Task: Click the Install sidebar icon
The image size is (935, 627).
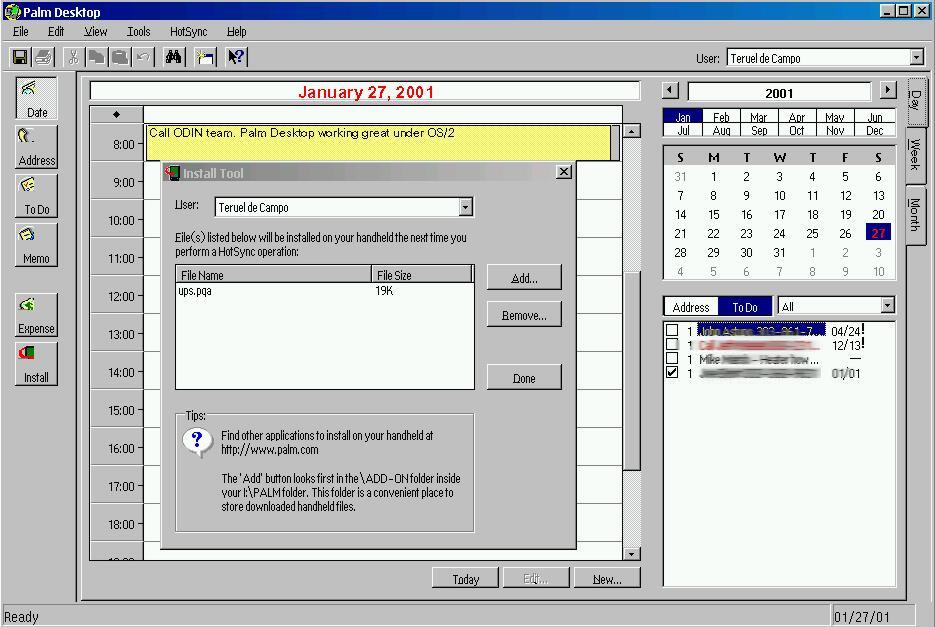Action: tap(36, 363)
